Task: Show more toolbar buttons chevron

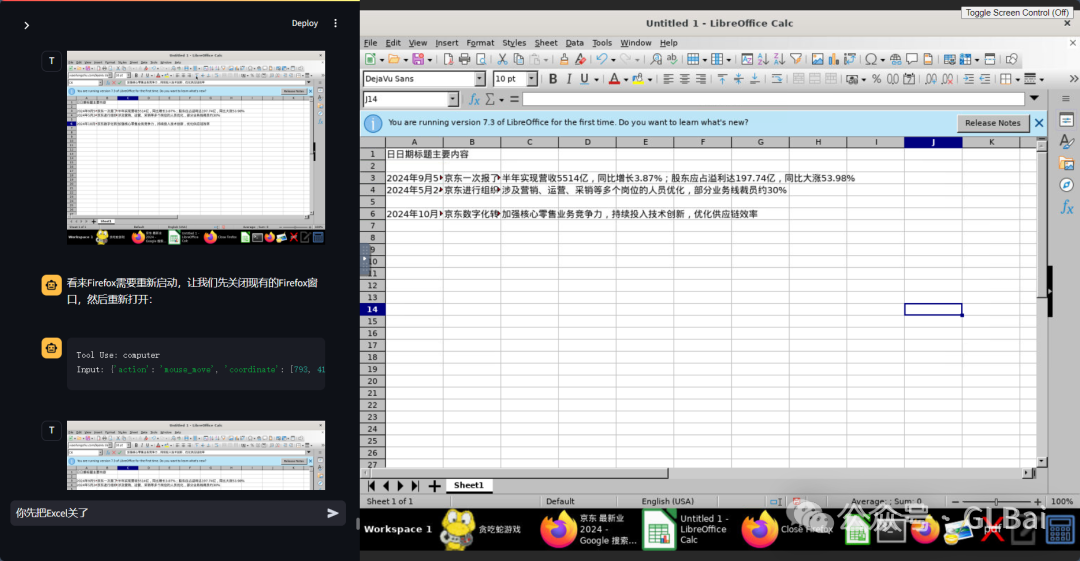Action: (1073, 79)
